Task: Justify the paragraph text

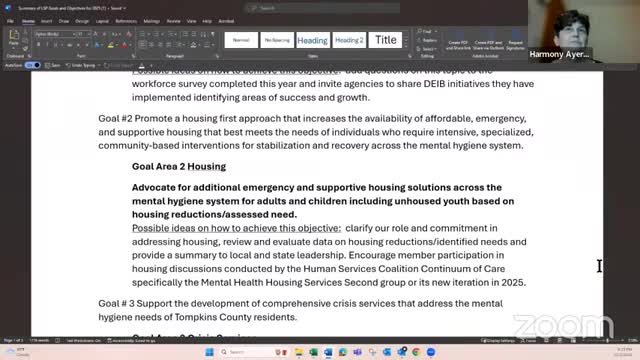Action: pos(169,44)
